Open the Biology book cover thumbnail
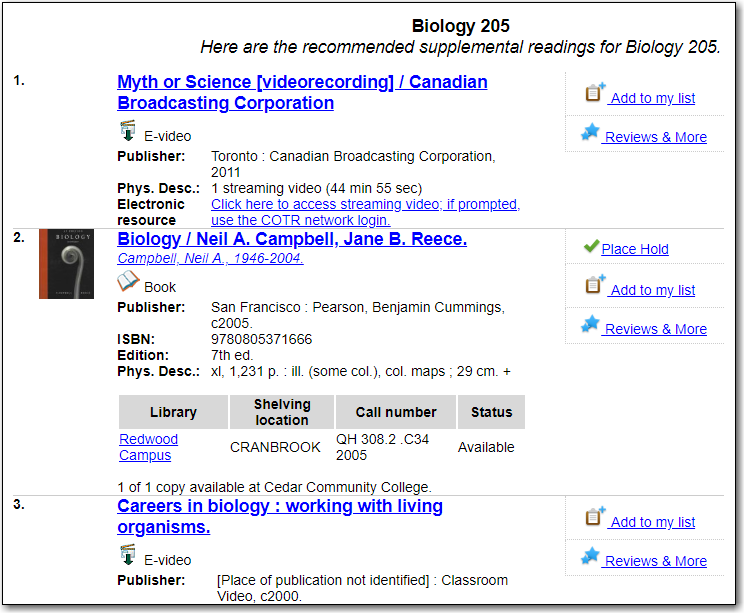 coord(66,264)
